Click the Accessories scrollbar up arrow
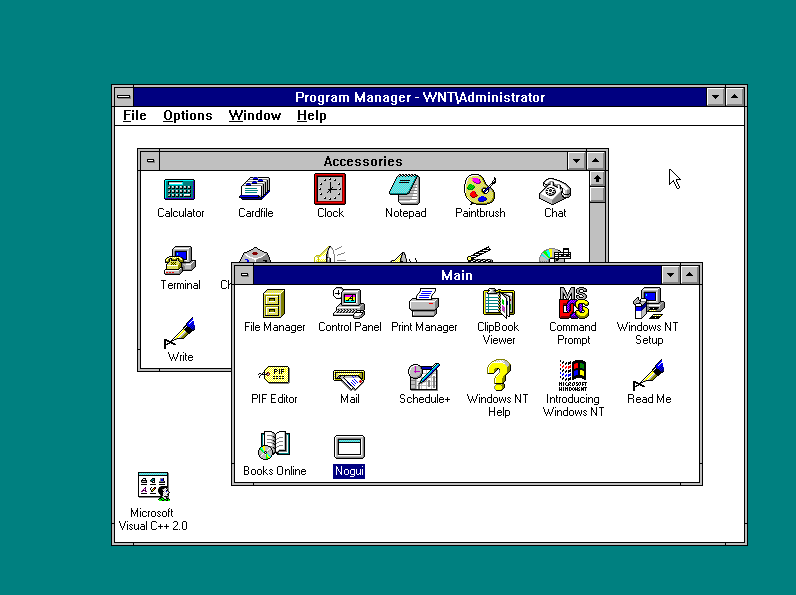796x595 pixels. [597, 179]
